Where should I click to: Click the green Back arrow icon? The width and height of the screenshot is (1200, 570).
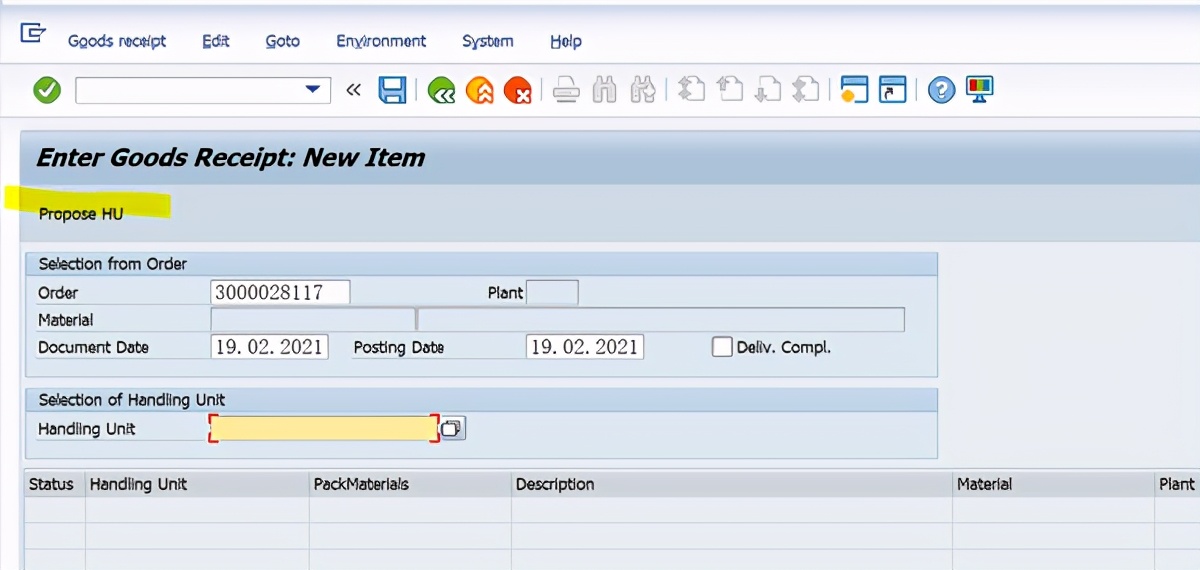pos(441,92)
